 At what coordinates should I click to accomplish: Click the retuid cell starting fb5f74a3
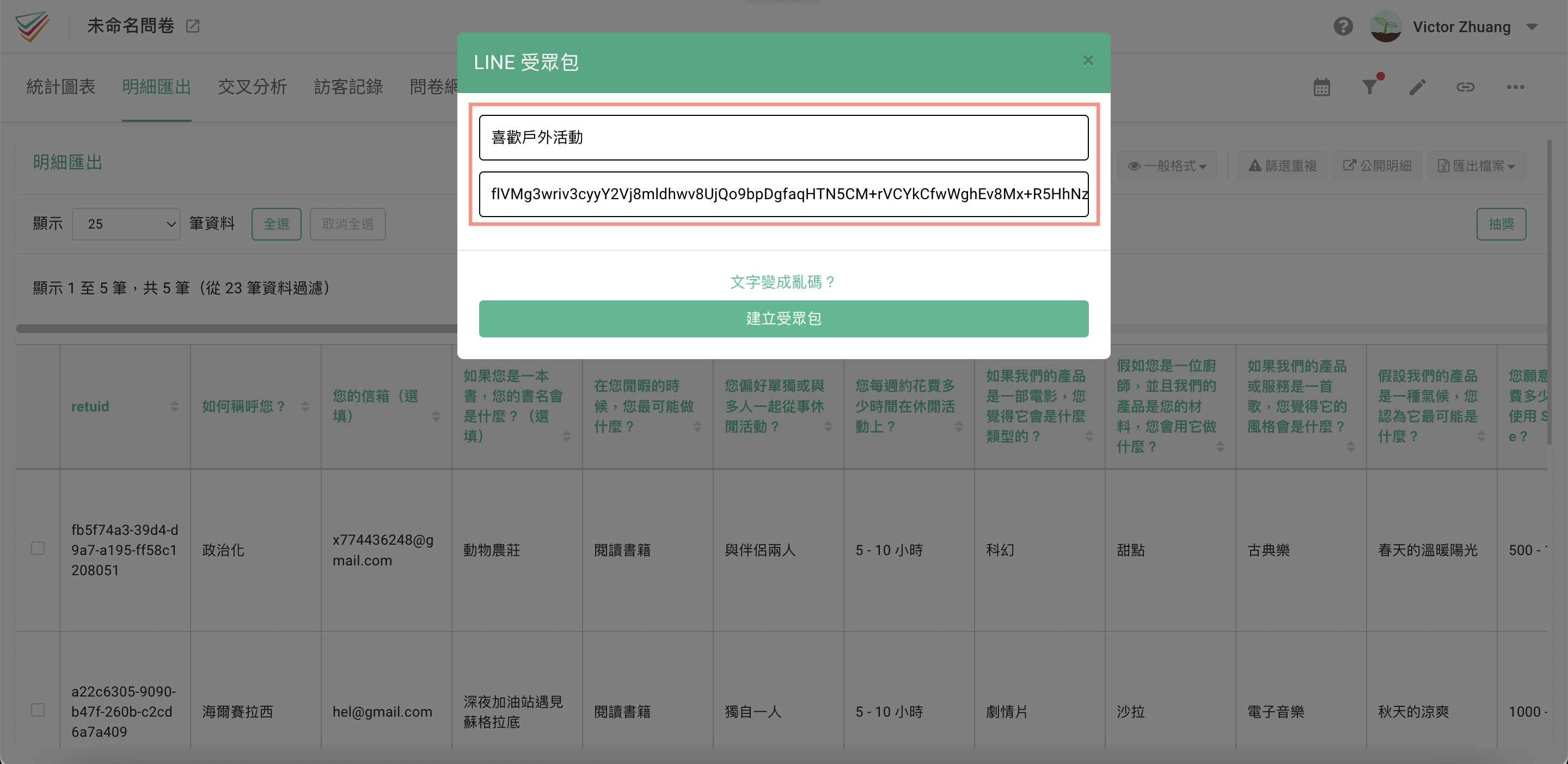pyautogui.click(x=125, y=550)
